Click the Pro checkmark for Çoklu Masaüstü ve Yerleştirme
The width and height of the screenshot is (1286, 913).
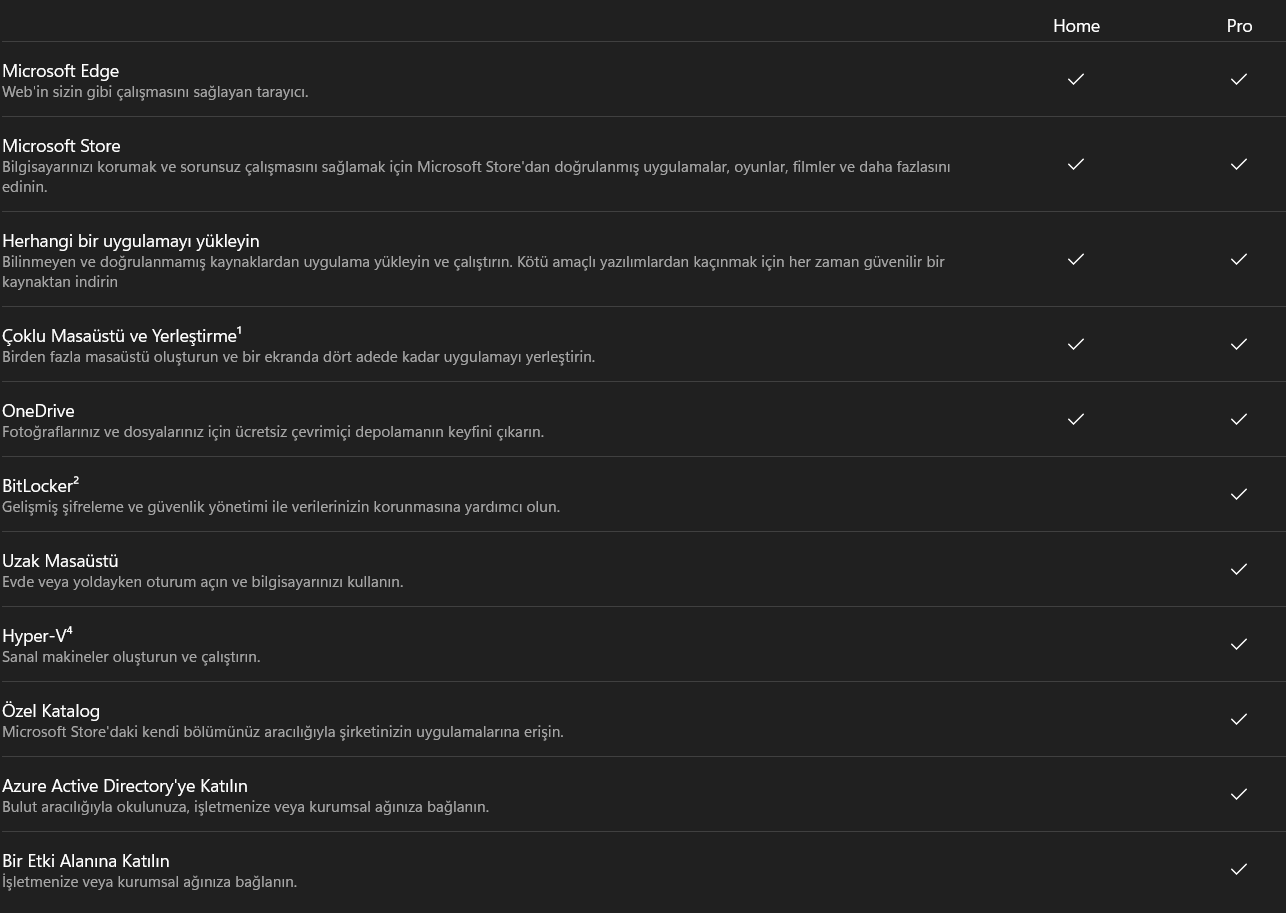(x=1239, y=344)
